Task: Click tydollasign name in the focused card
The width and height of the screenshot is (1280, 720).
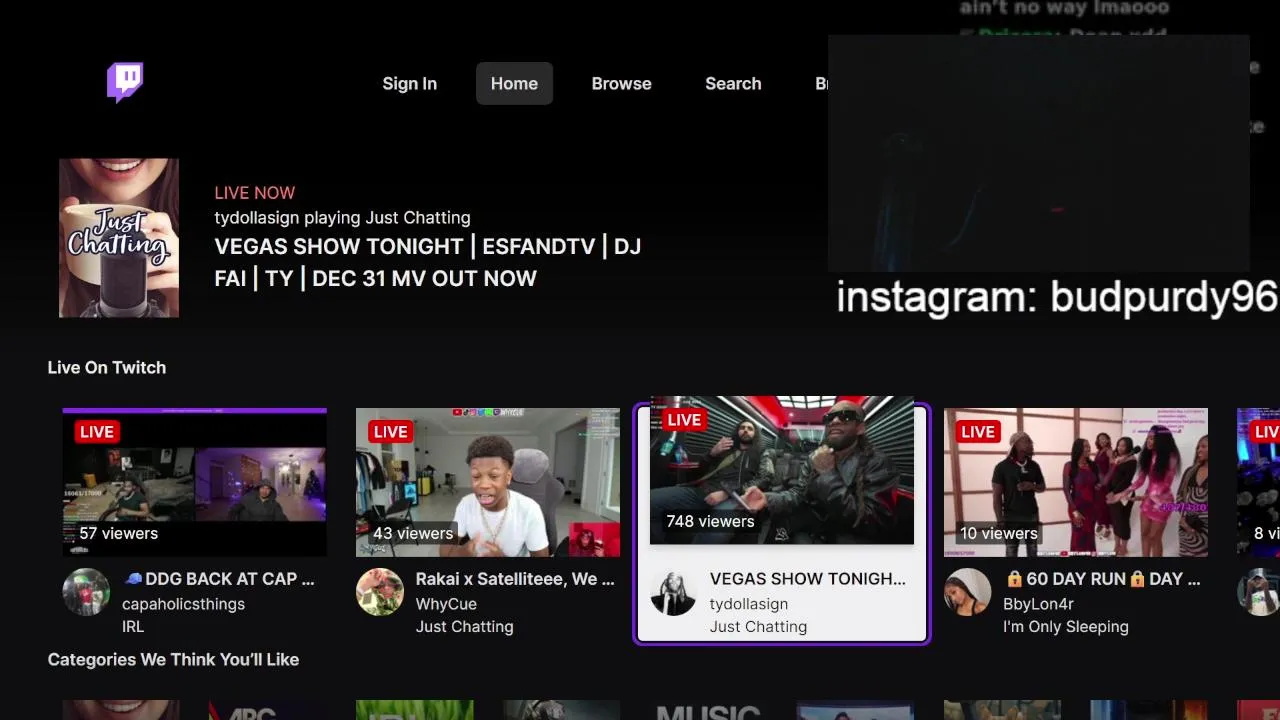Action: pyautogui.click(x=749, y=604)
